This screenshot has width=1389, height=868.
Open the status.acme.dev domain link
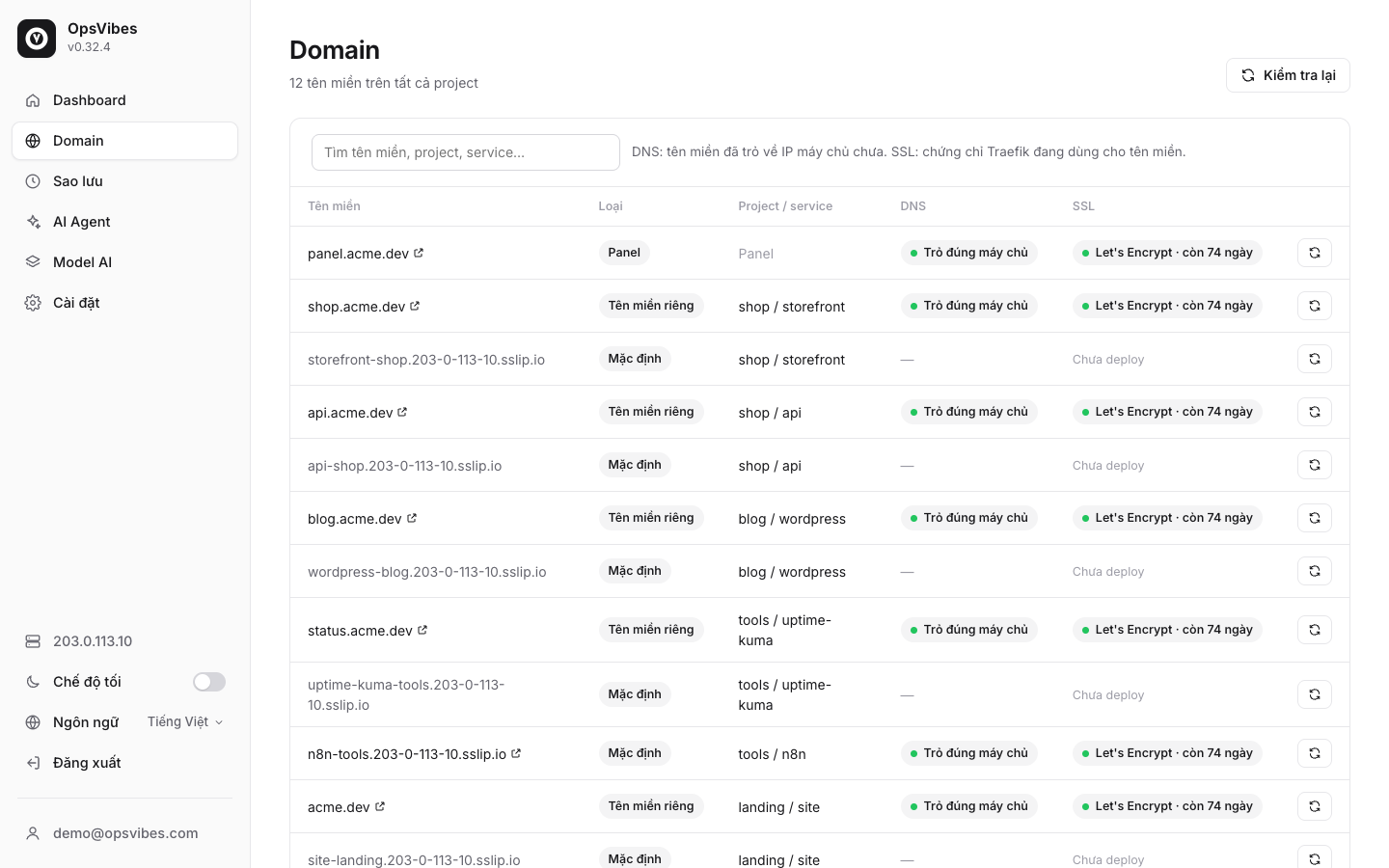pos(360,631)
